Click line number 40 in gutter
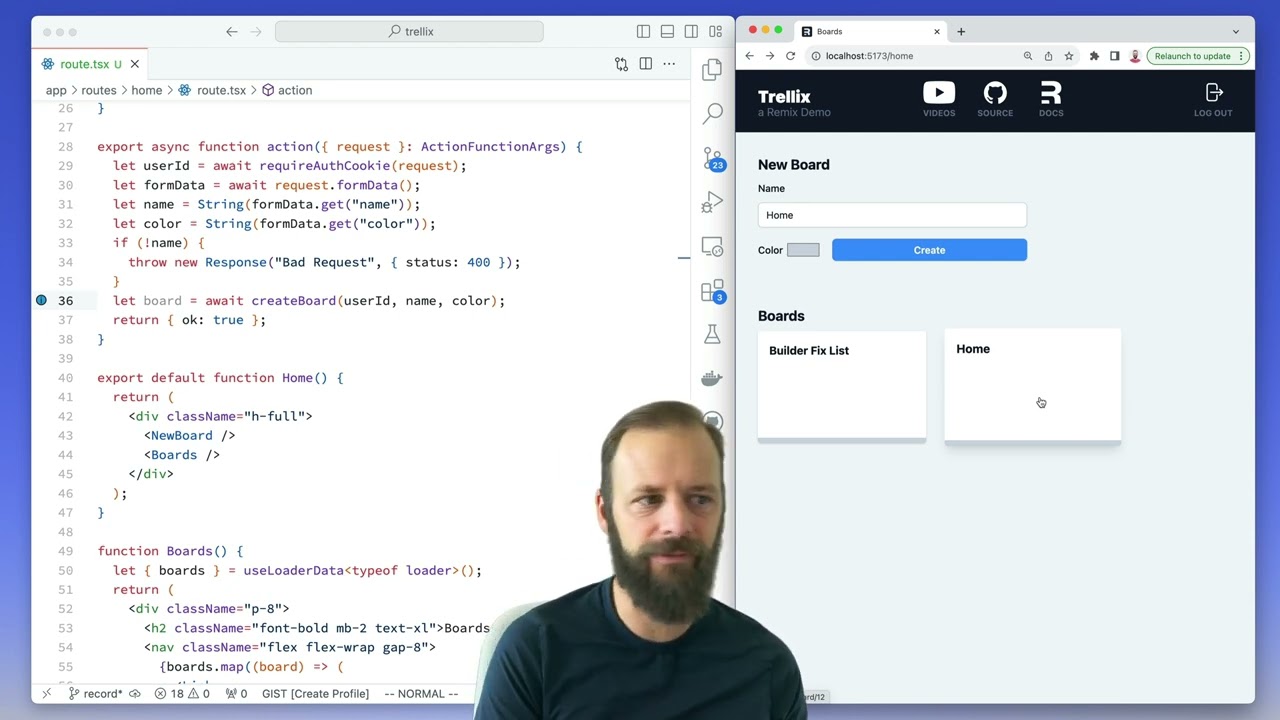 [65, 377]
